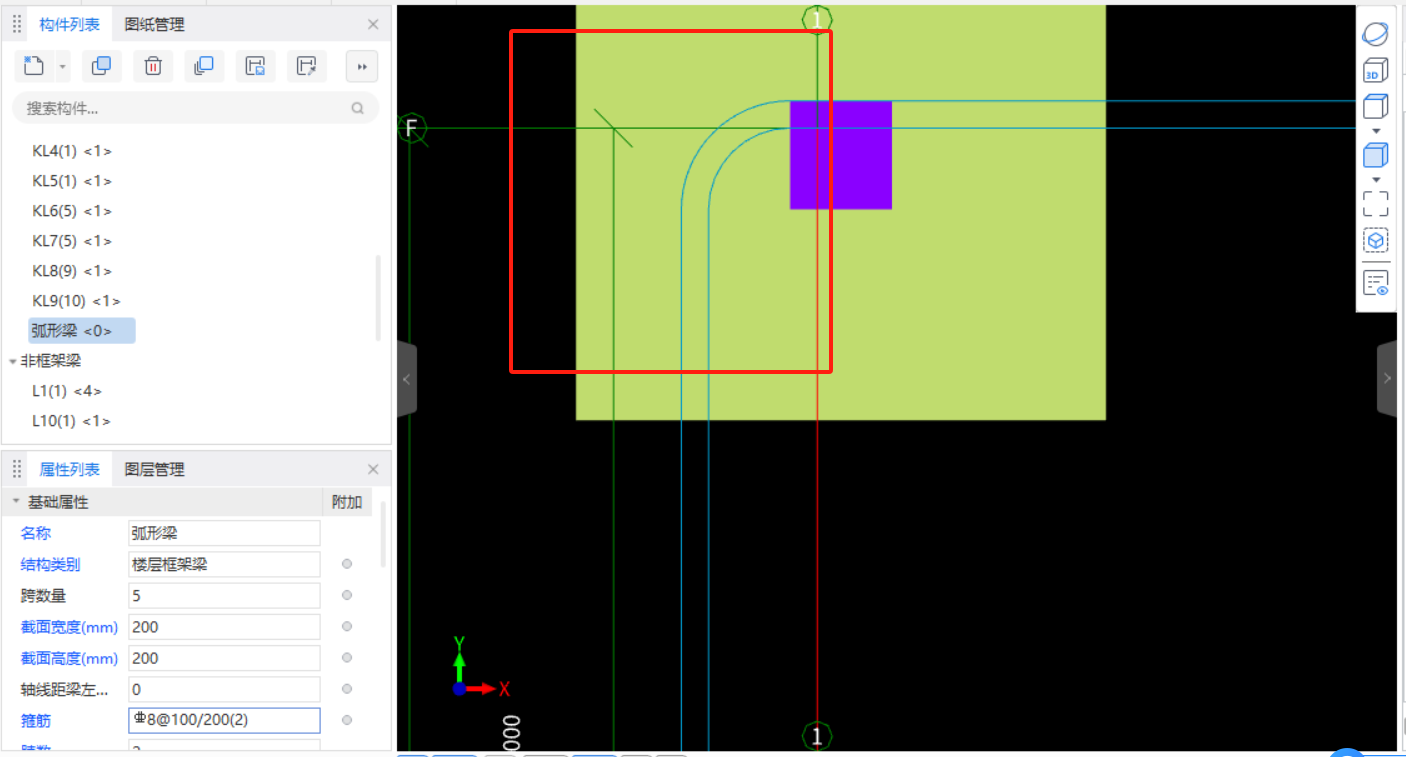Click the 名称 value field 弧形梁

click(224, 533)
